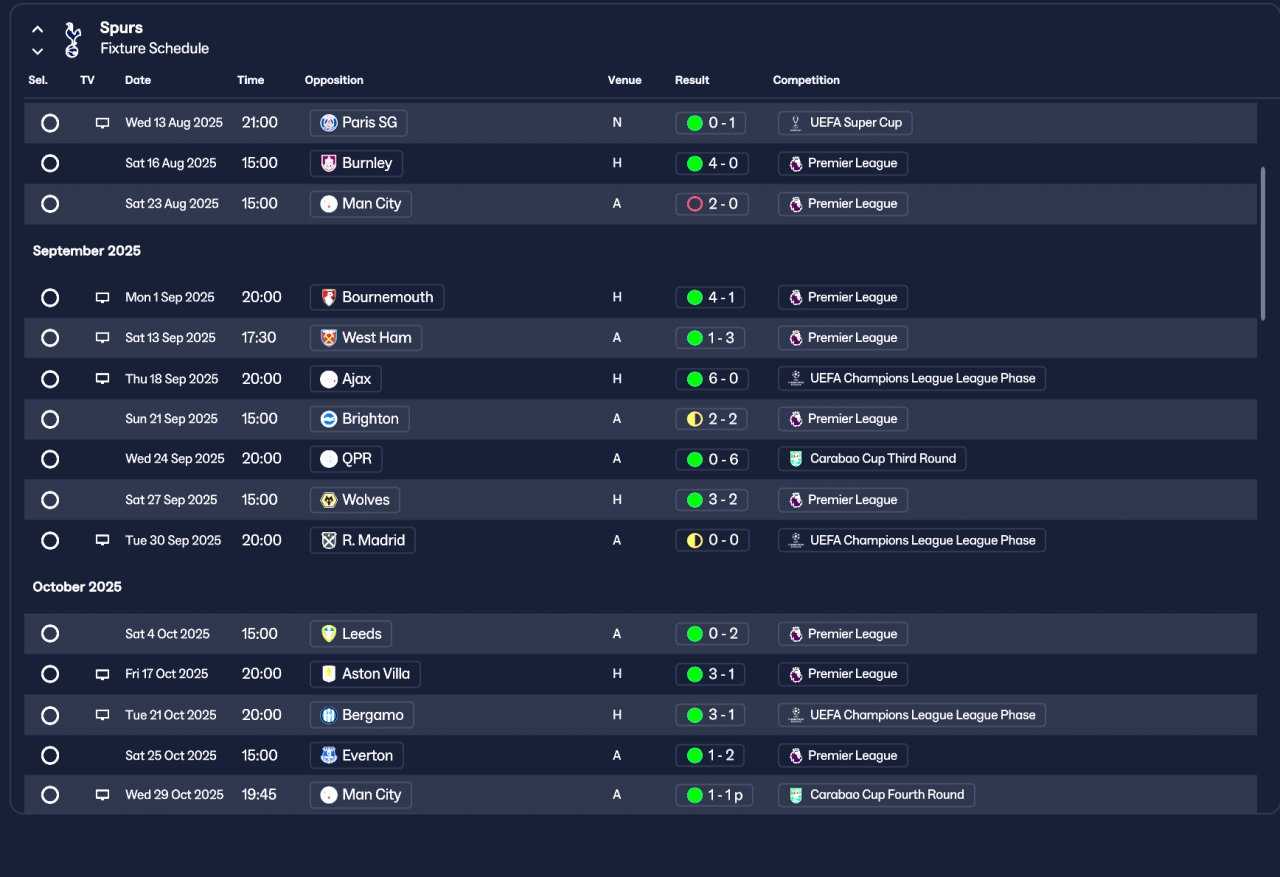
Task: Open the Burnley opposition button
Action: (356, 163)
